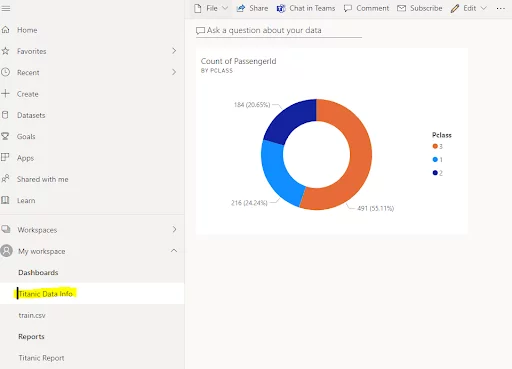The width and height of the screenshot is (512, 369).
Task: Open the Edit dropdown arrow
Action: coord(483,8)
